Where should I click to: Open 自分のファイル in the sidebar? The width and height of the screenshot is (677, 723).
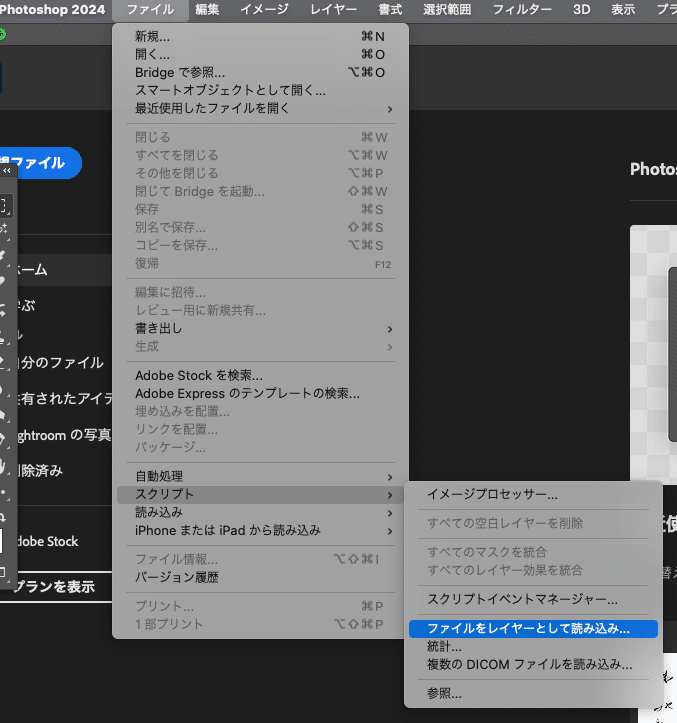point(60,363)
